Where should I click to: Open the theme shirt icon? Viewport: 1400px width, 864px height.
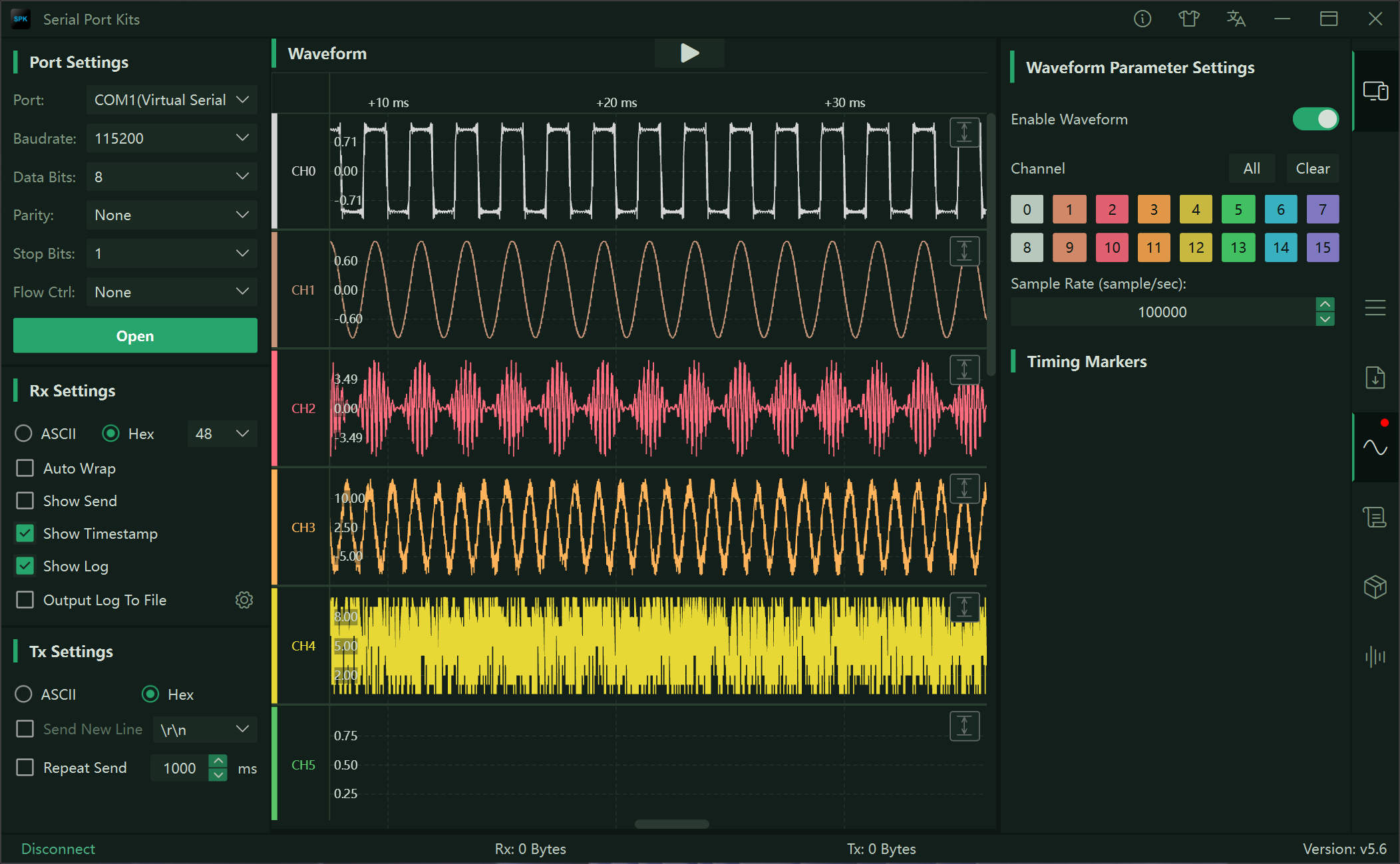[1188, 19]
